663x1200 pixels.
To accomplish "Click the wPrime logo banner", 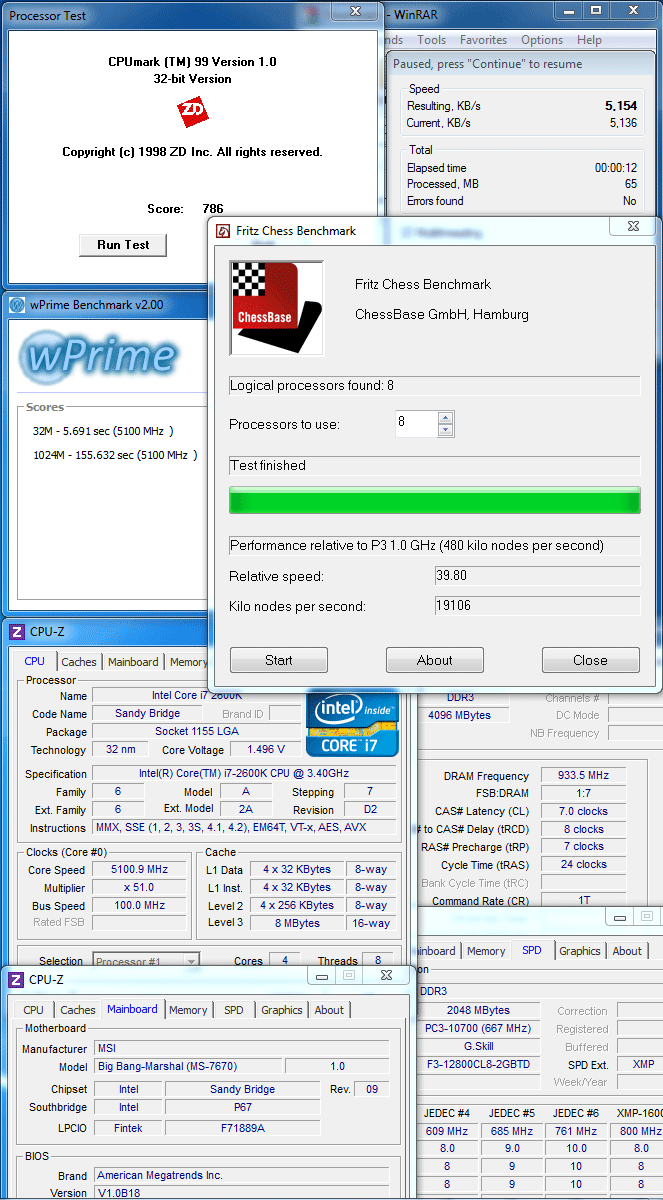I will [100, 357].
